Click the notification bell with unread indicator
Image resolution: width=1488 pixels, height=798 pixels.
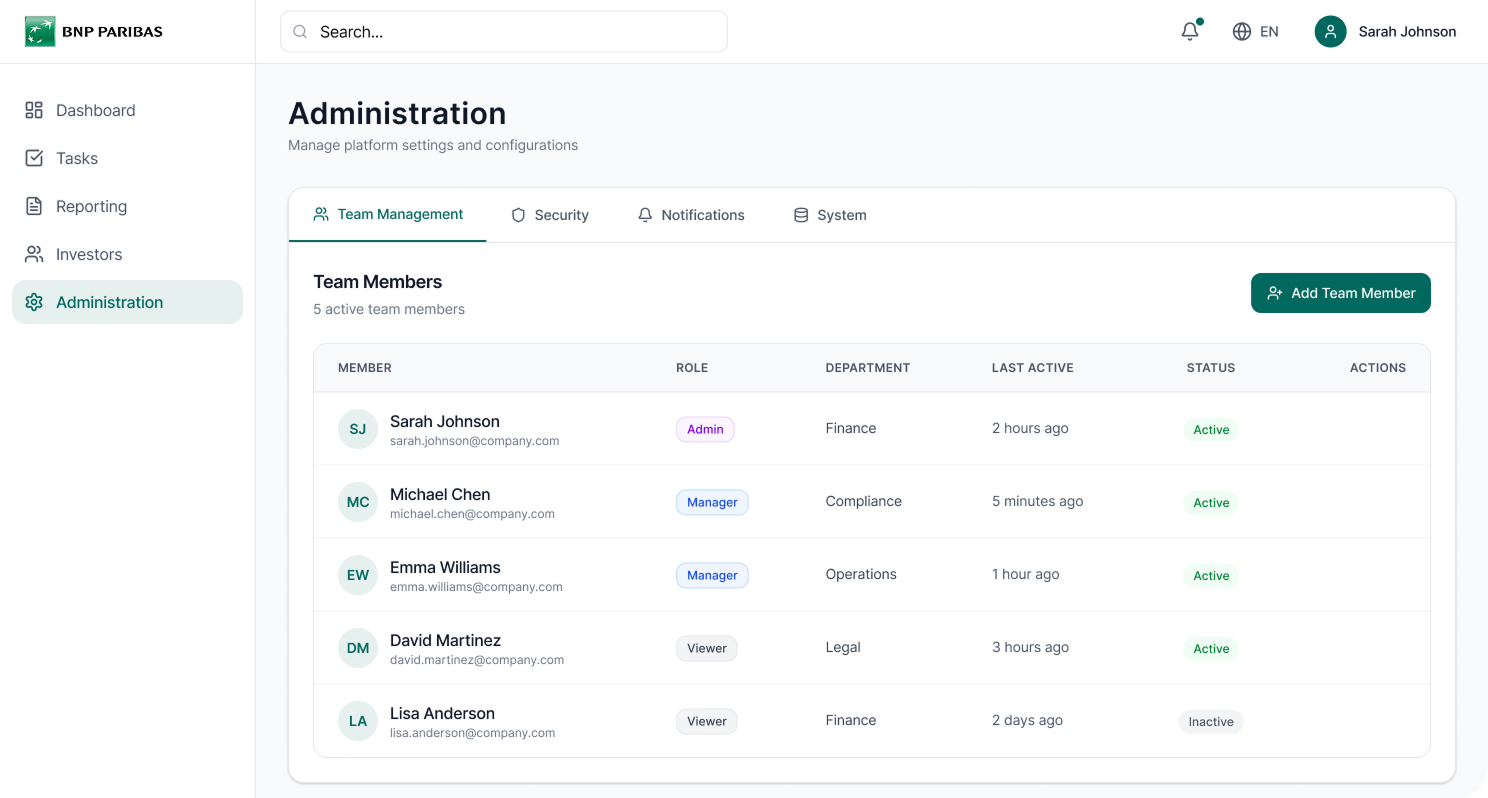pos(1189,31)
